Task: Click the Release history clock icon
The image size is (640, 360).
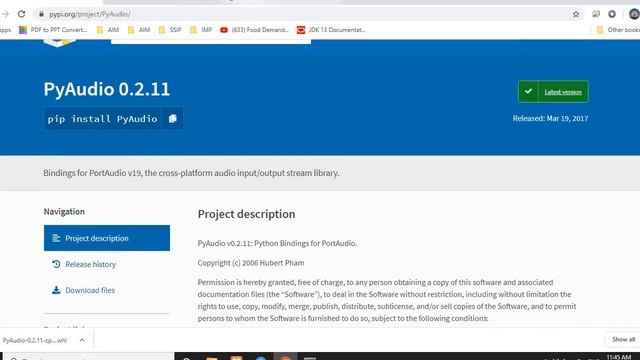Action: 56,264
